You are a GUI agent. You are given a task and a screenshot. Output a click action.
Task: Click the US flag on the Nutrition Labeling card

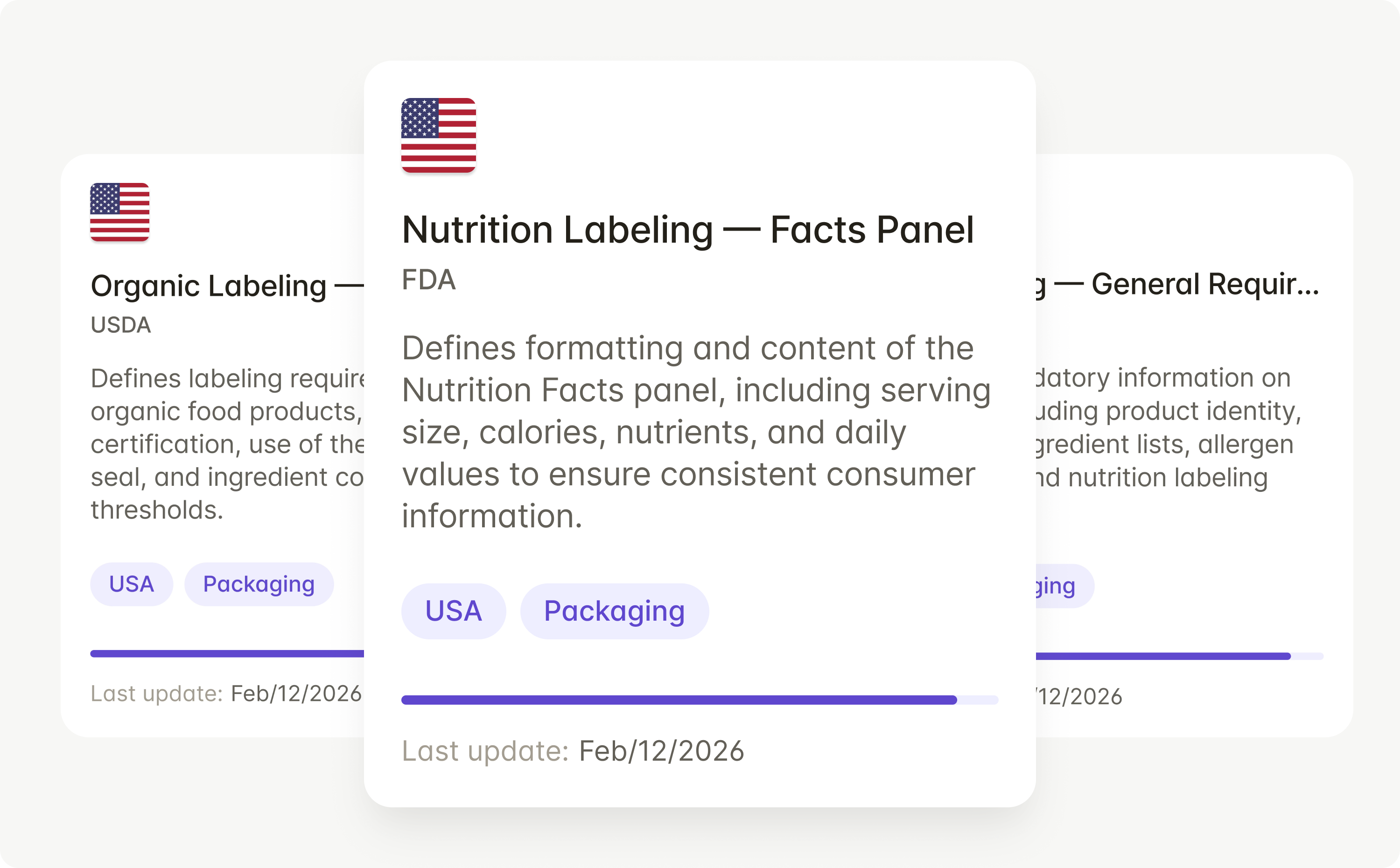tap(439, 134)
